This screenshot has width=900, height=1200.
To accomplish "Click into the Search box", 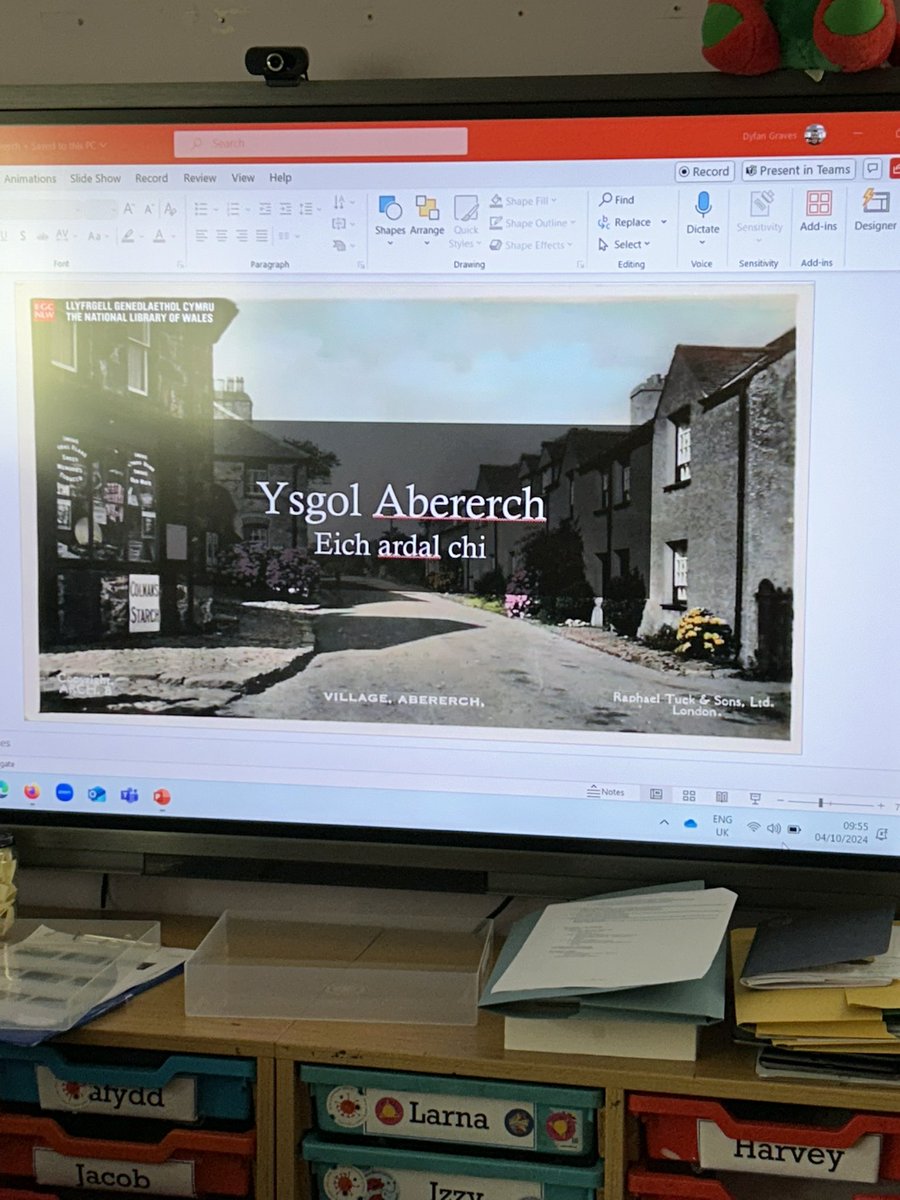I will click(321, 142).
